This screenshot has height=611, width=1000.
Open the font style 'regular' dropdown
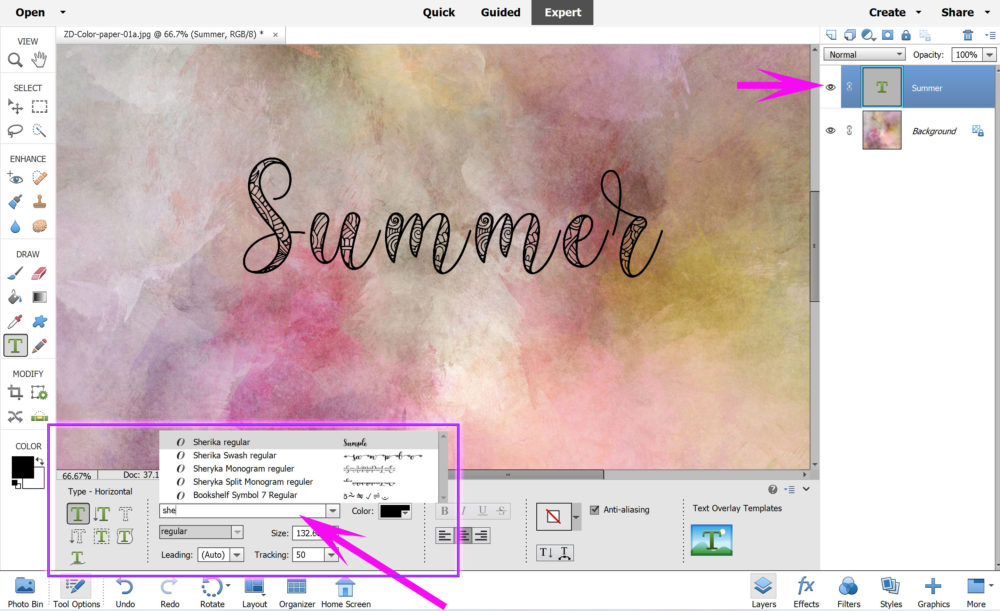pos(237,532)
